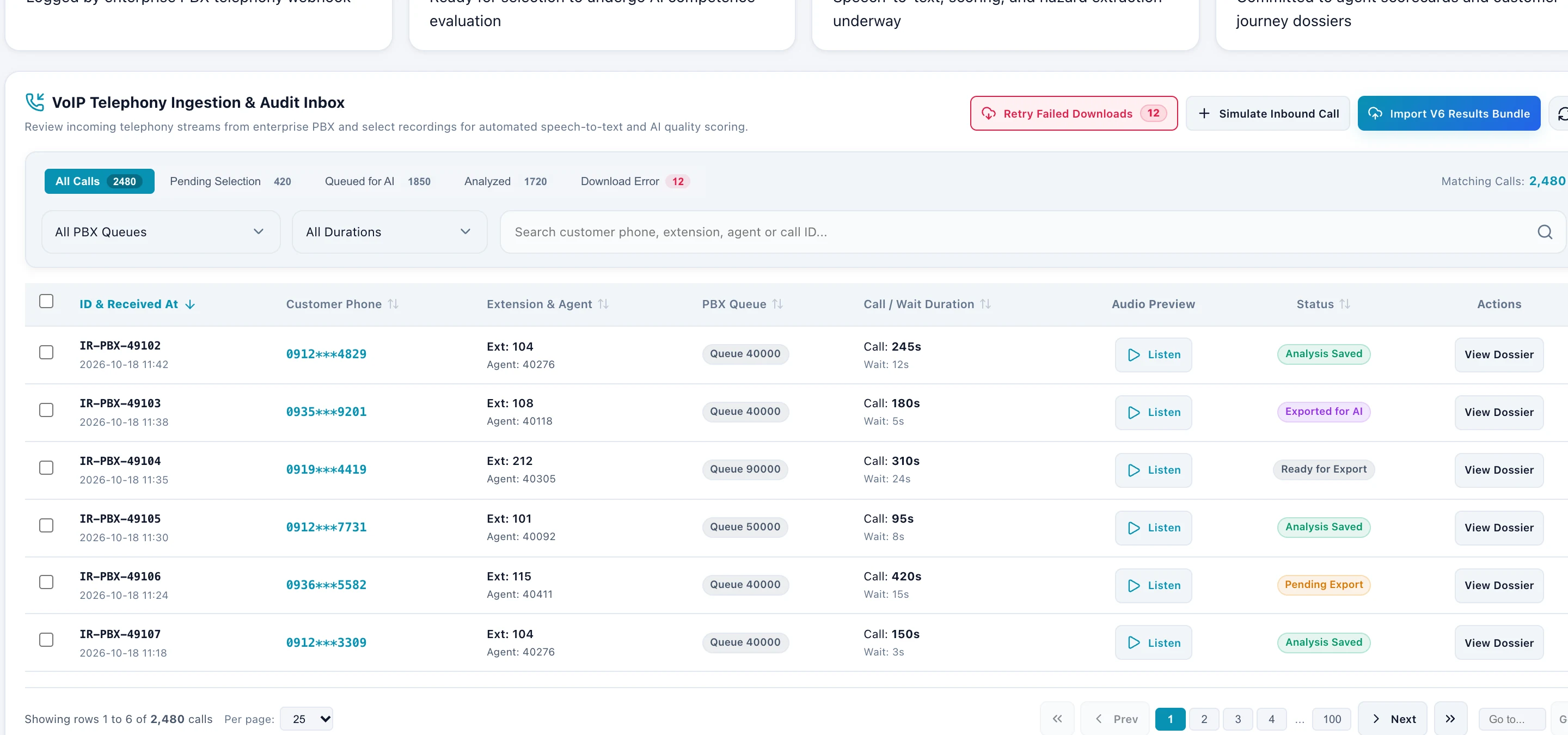Go to page 100
The image size is (1568, 735).
1331,719
